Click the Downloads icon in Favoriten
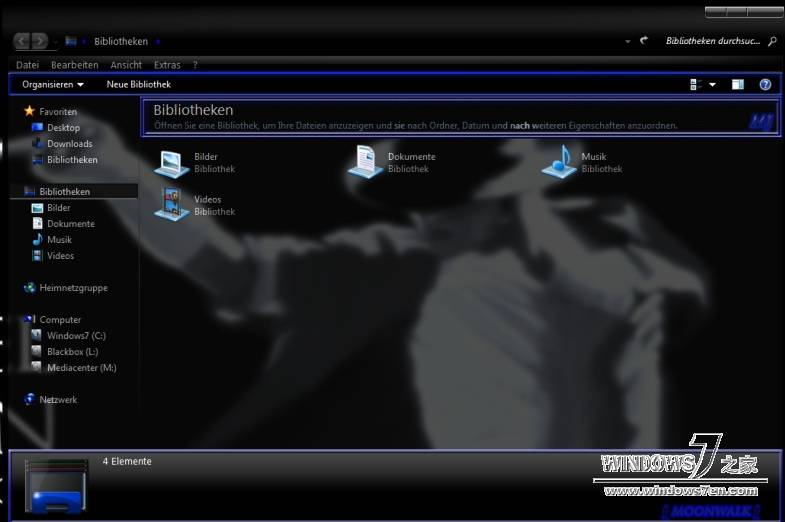This screenshot has height=522, width=785. 38,143
